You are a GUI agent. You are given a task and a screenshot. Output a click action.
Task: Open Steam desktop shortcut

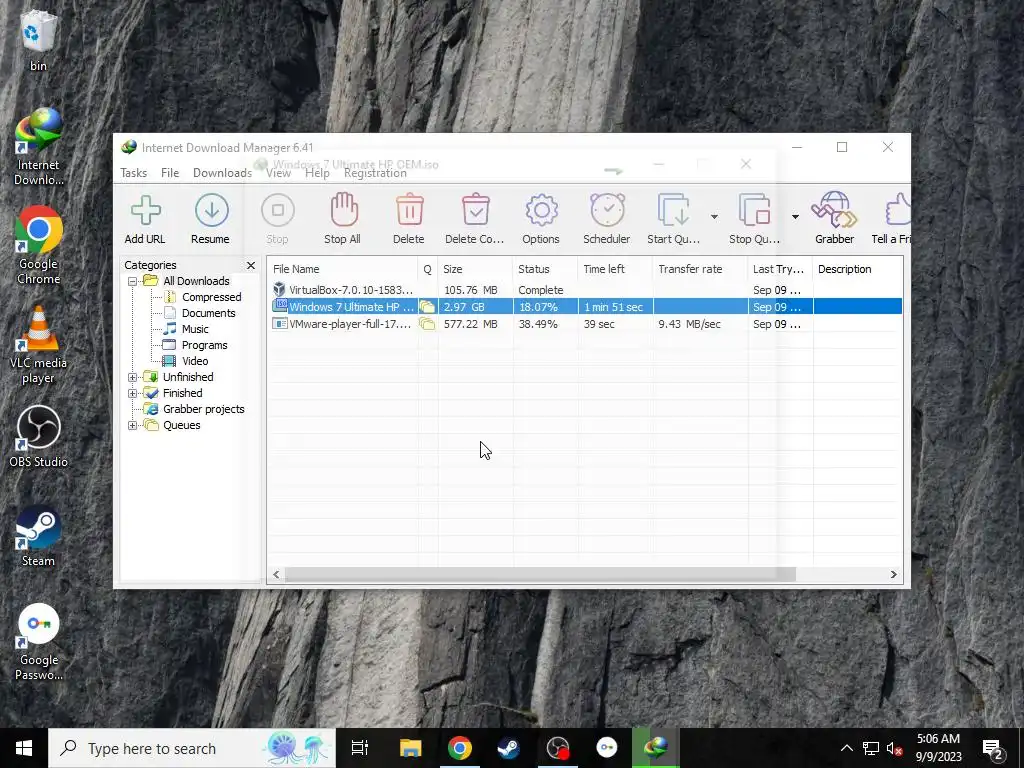(x=38, y=536)
